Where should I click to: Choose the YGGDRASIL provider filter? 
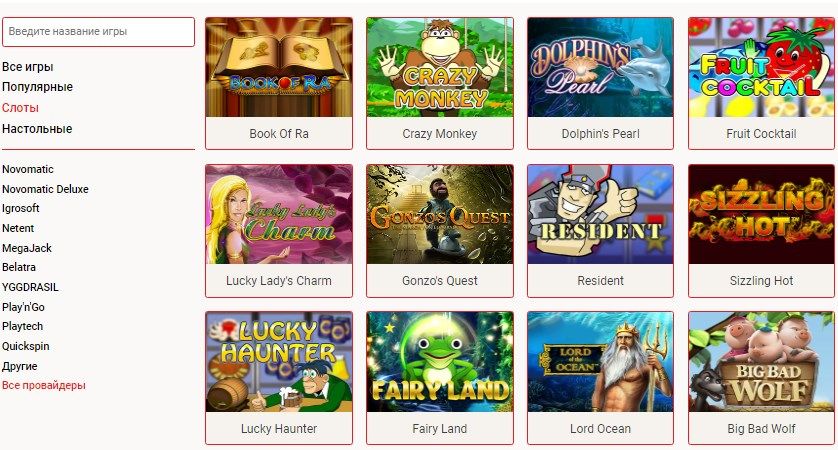(x=30, y=287)
